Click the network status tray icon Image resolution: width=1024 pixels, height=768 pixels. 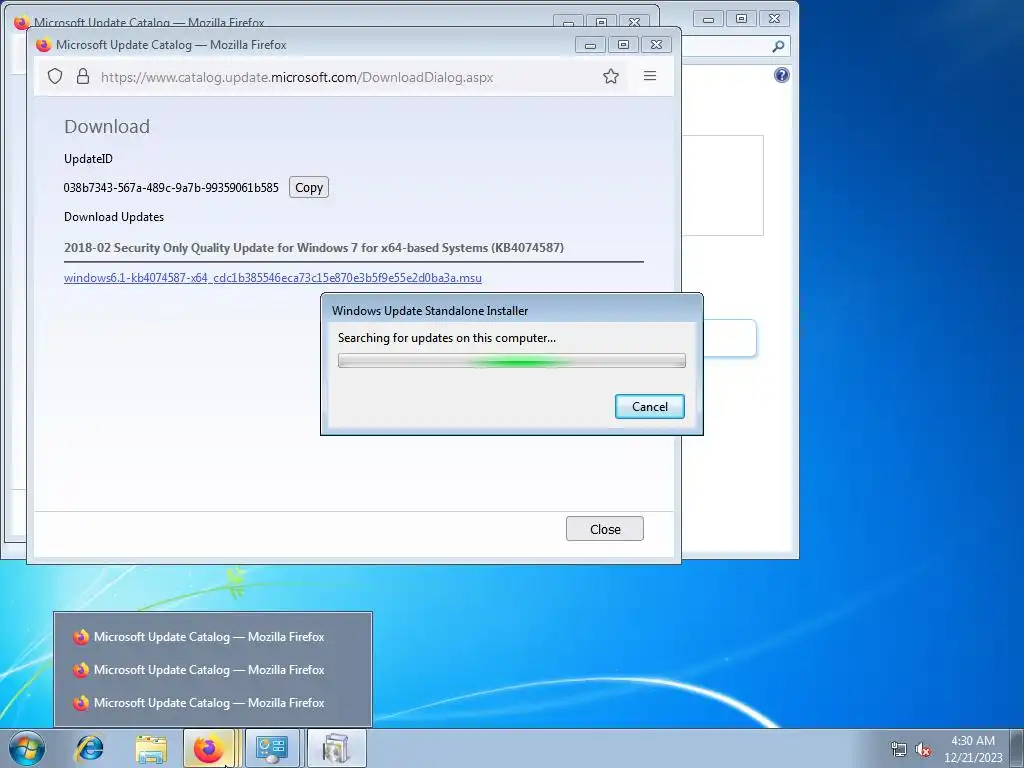pyautogui.click(x=899, y=750)
